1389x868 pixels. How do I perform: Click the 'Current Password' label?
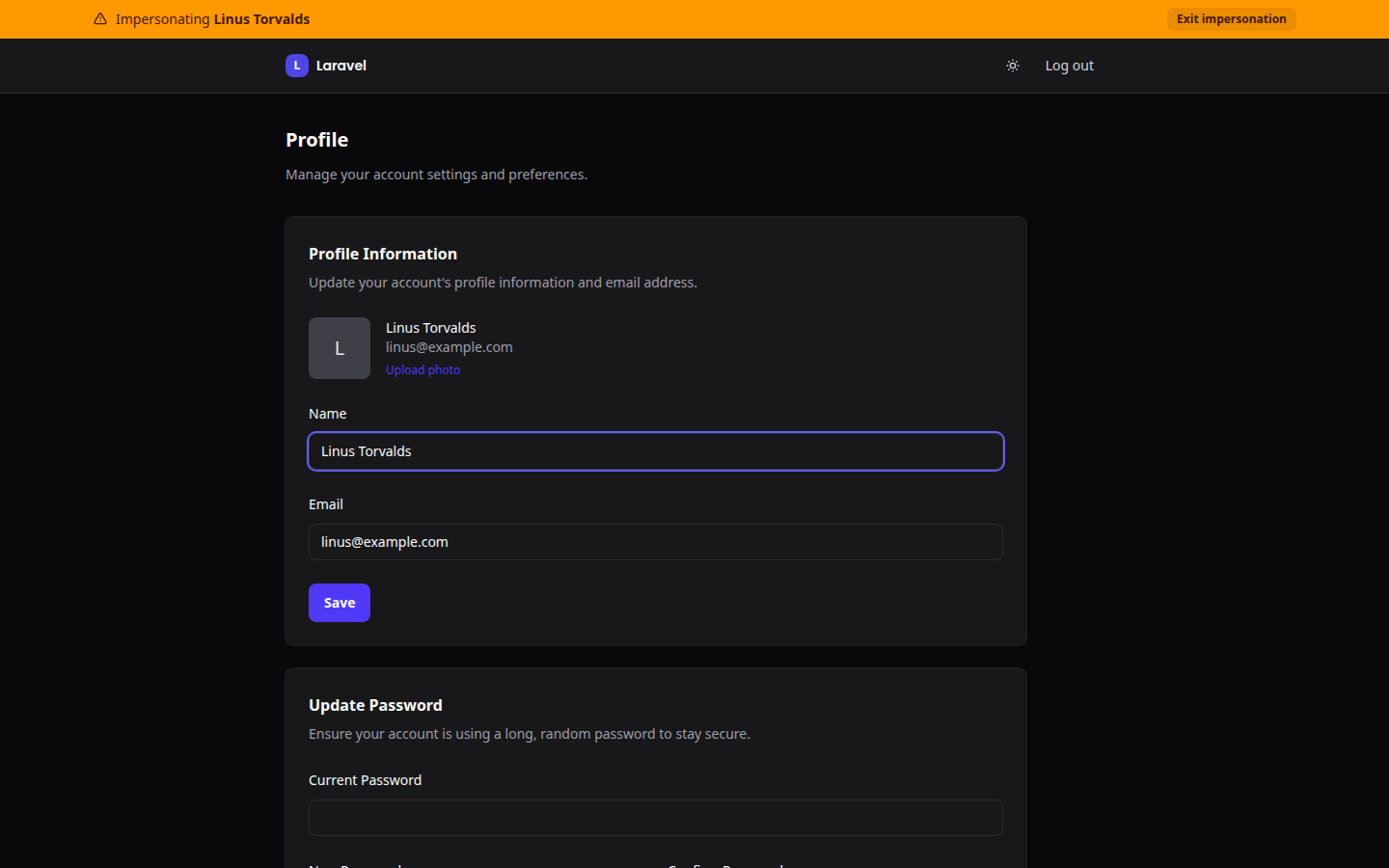(x=365, y=780)
